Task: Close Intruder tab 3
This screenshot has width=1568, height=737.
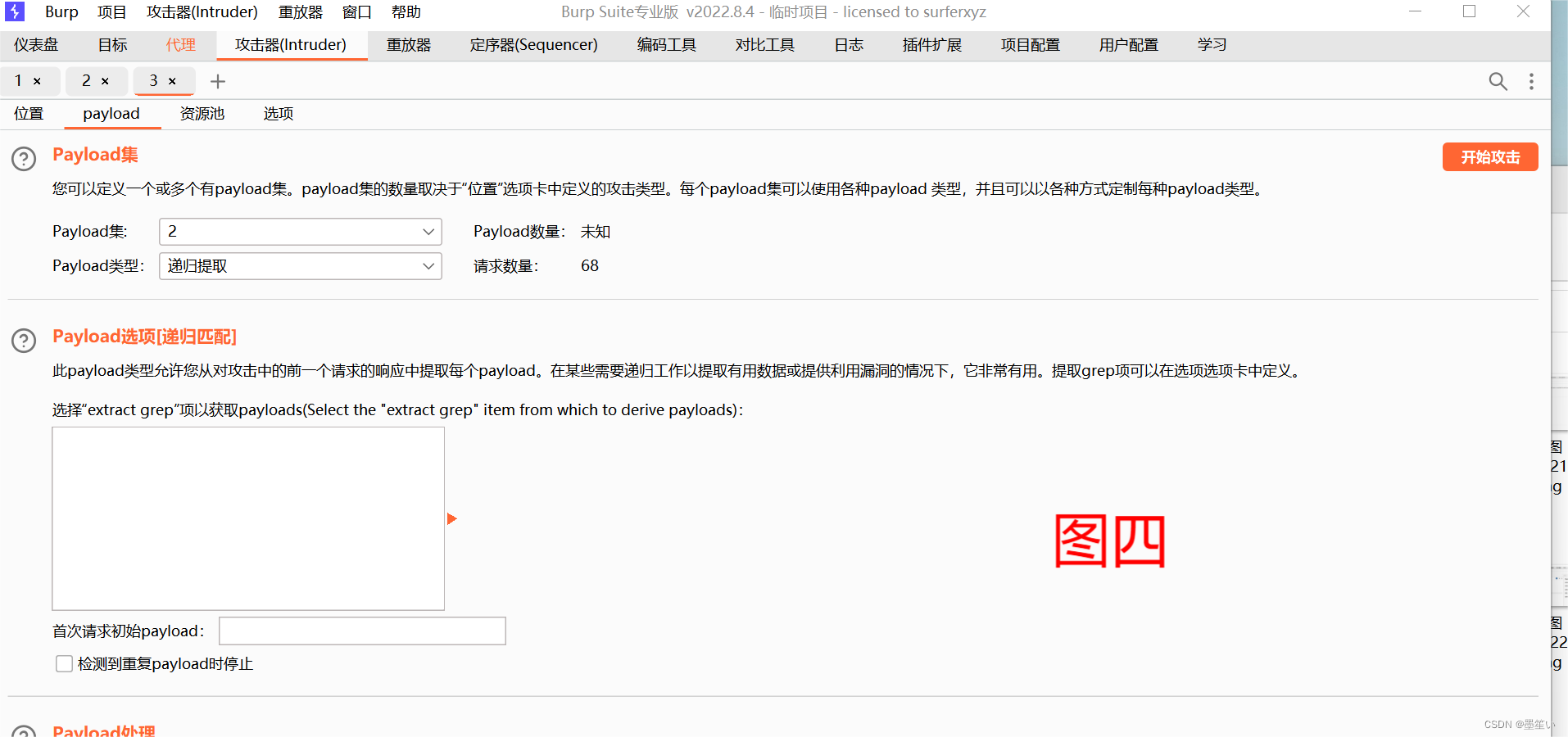Action: (172, 81)
